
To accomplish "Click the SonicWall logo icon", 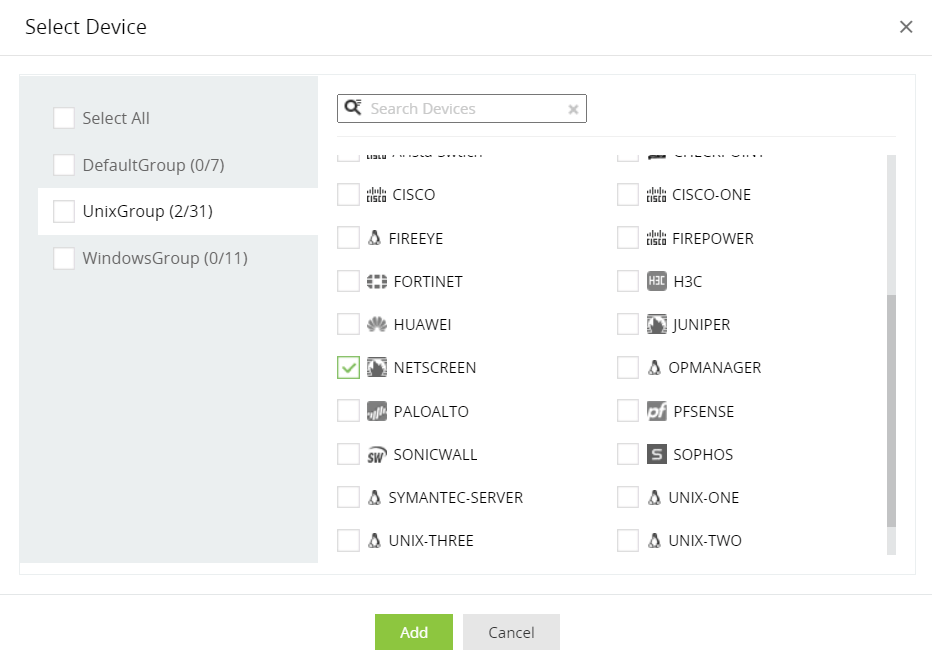I will pyautogui.click(x=376, y=455).
